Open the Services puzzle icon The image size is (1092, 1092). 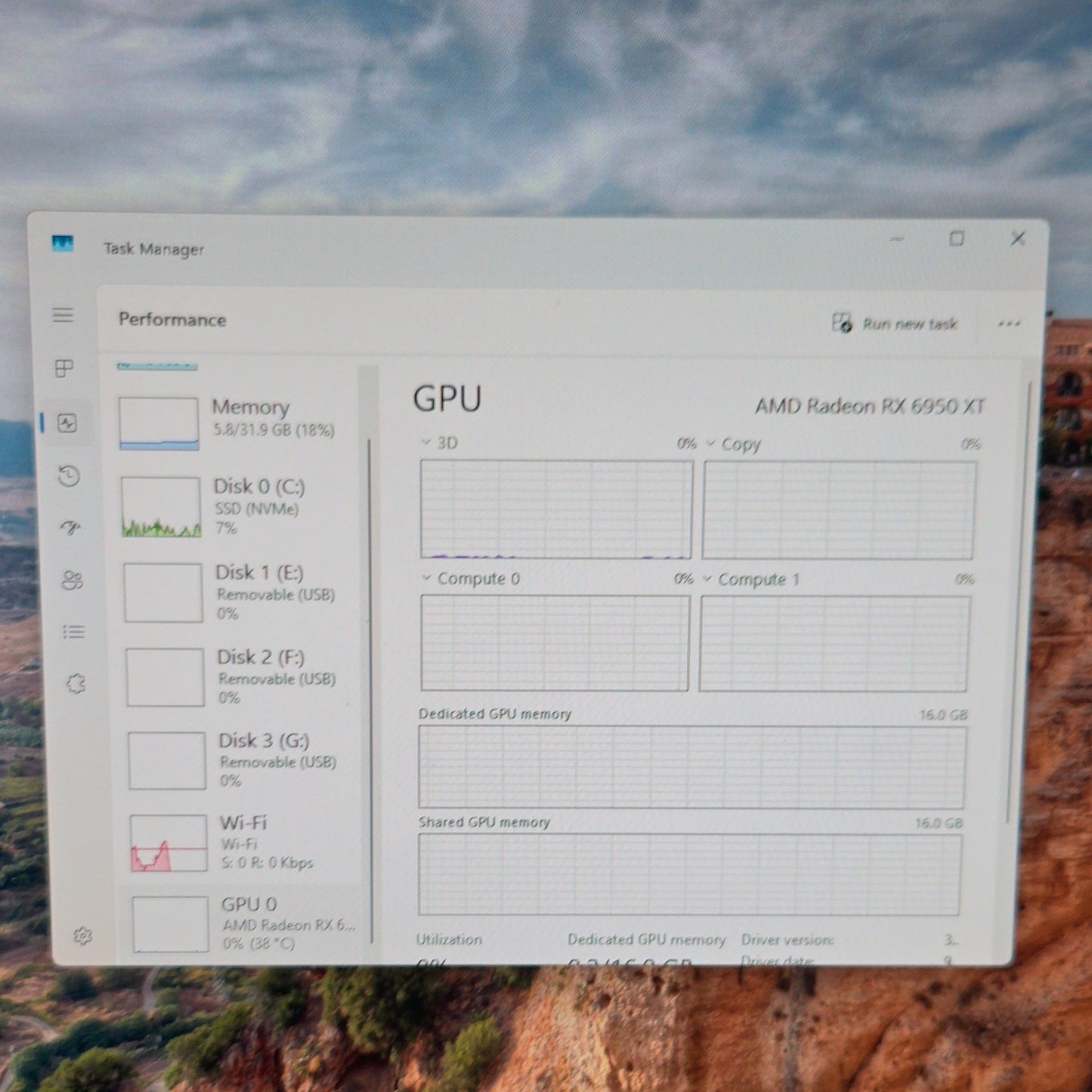(x=76, y=684)
